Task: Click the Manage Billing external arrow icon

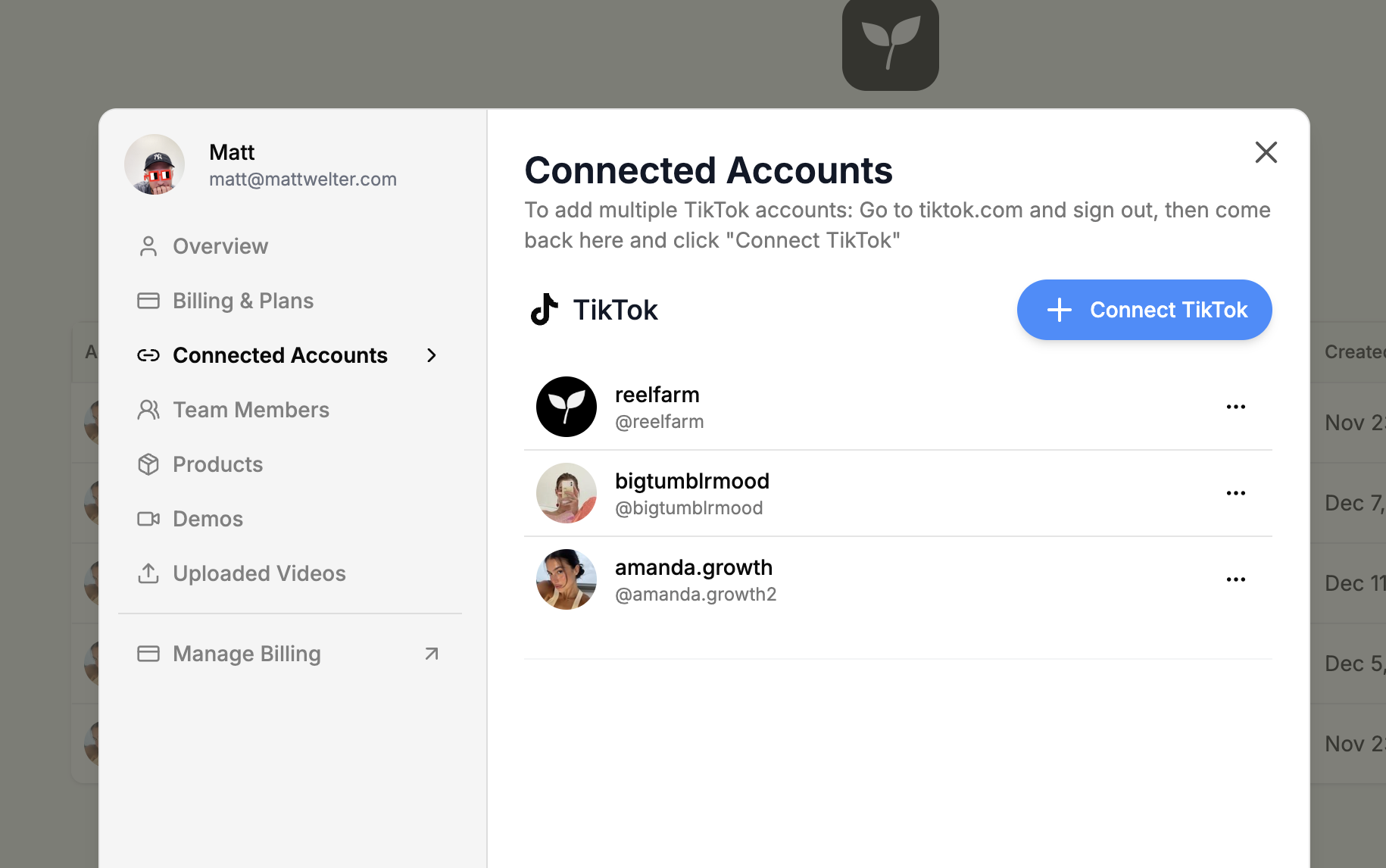Action: click(x=432, y=654)
